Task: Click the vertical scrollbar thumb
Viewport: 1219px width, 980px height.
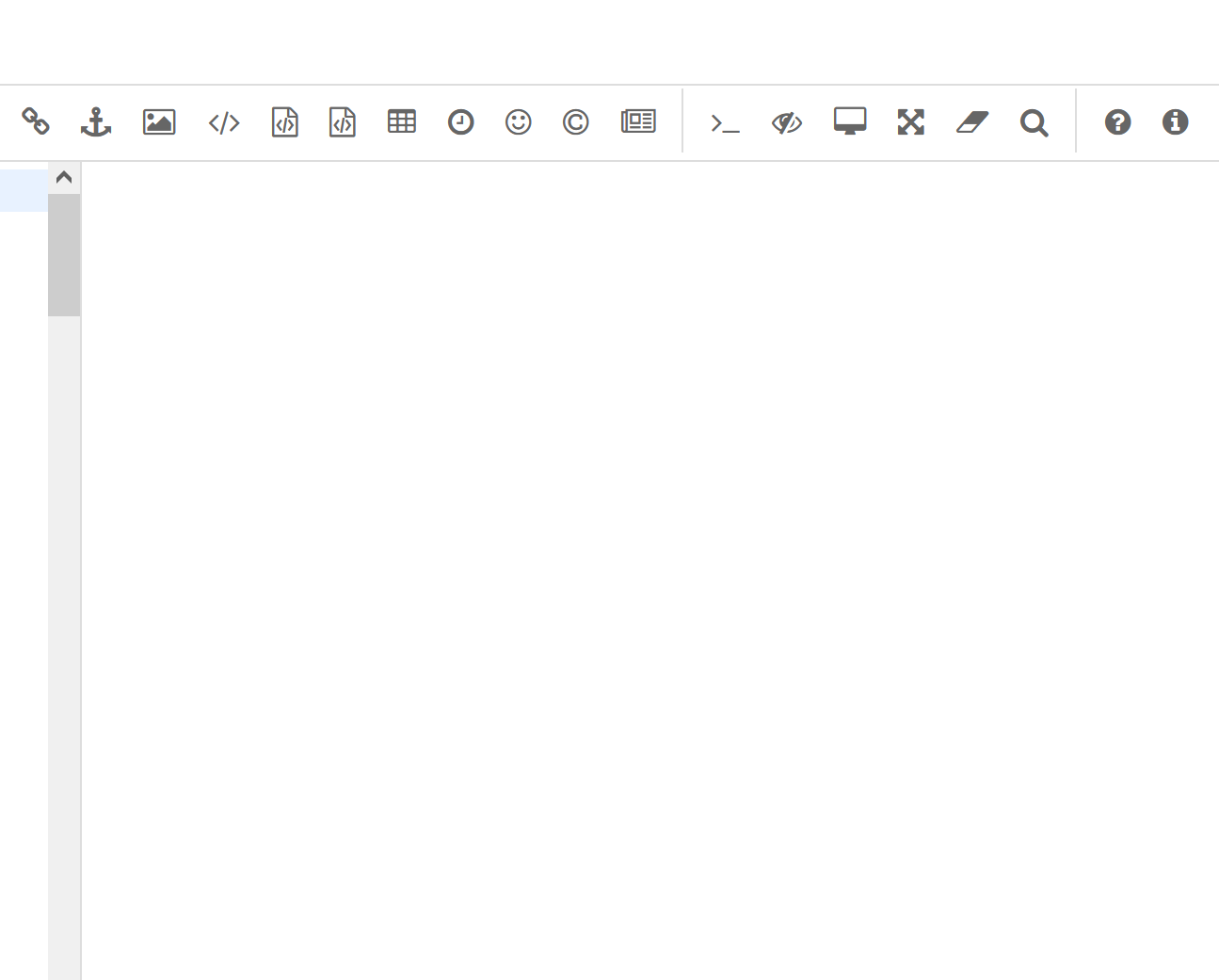Action: coord(64,254)
